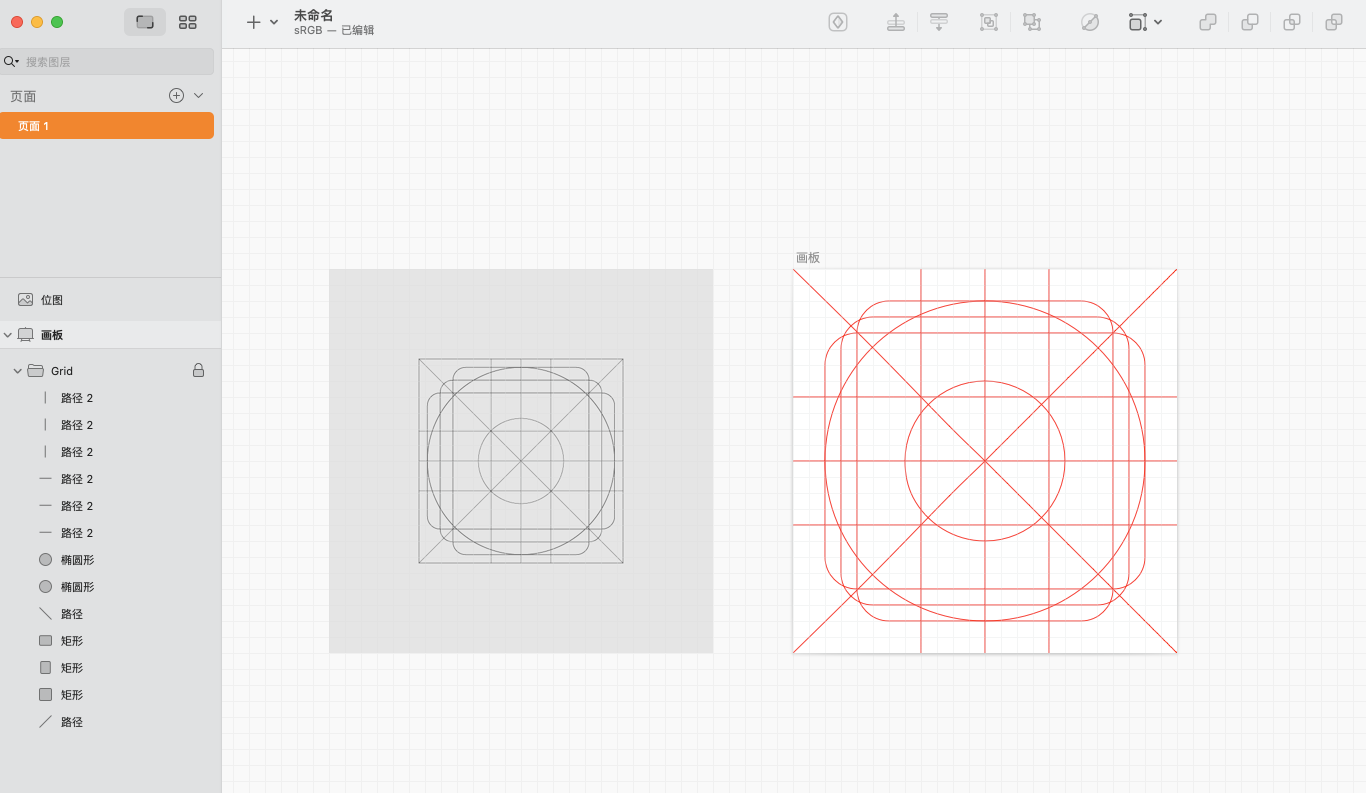Apply the Difference boolean operation icon
Image resolution: width=1366 pixels, height=793 pixels.
1334,22
